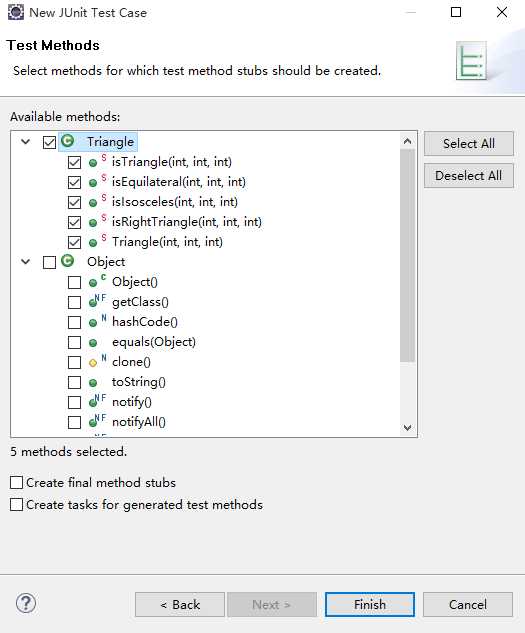The width and height of the screenshot is (525, 633).
Task: Maximize the New JUnit Test Case window
Action: coord(456,12)
